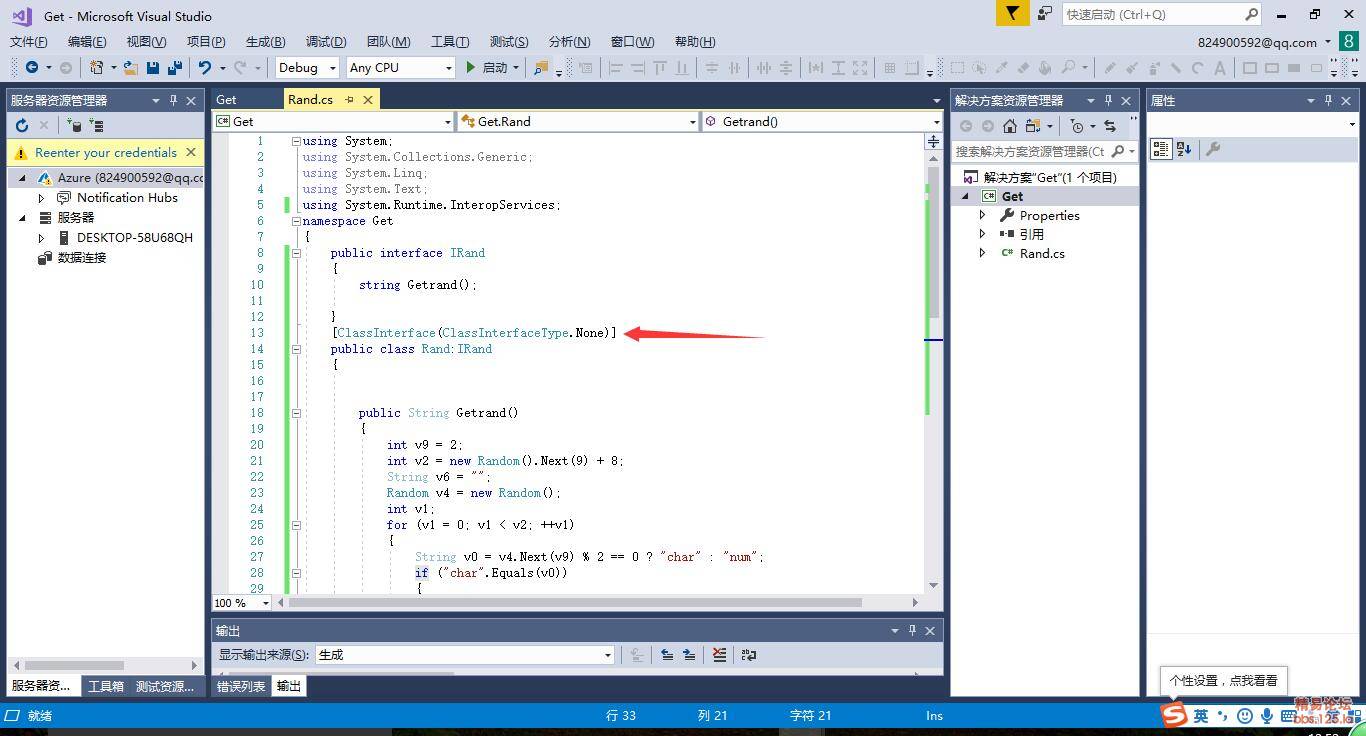Screen dimensions: 1366x736
Task: Collapse the Getrand method code block
Action: pyautogui.click(x=296, y=413)
